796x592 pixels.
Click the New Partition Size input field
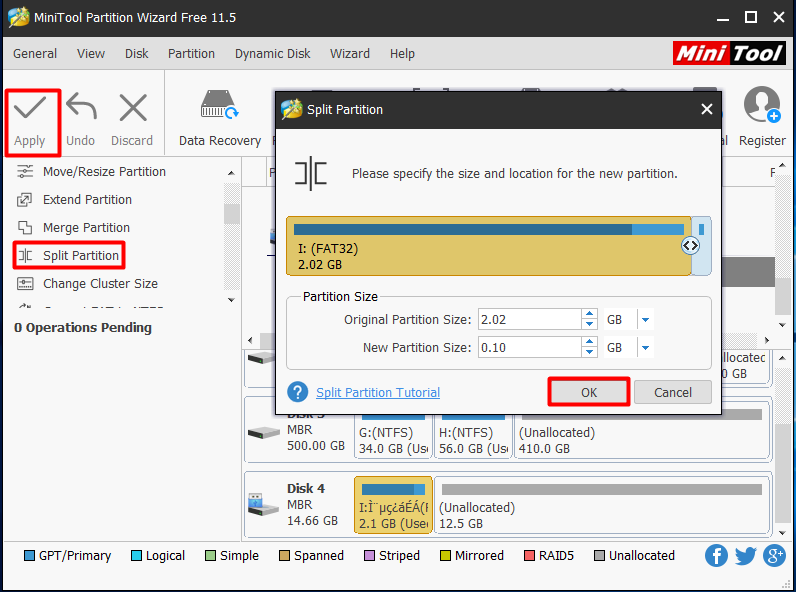(x=529, y=348)
